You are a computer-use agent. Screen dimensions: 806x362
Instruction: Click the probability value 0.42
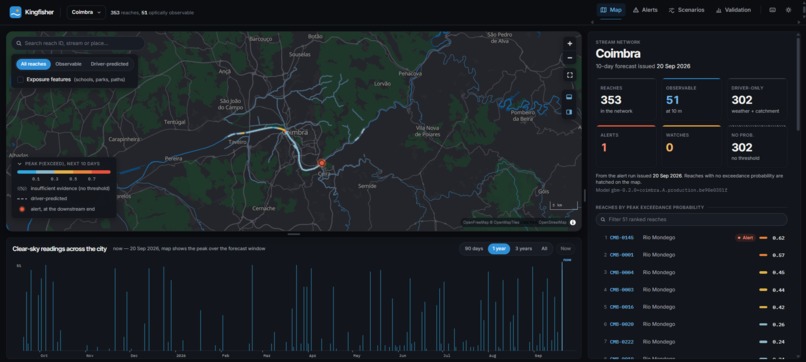click(x=778, y=307)
